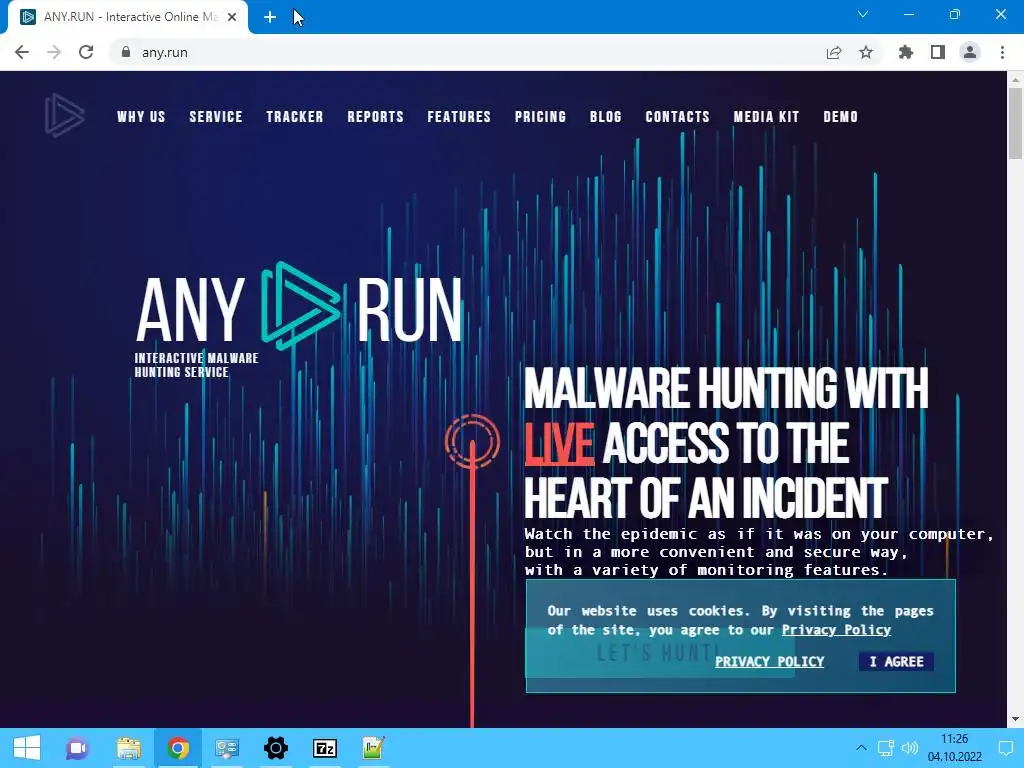Screen dimensions: 1024x768
Task: Open the Chrome profile avatar
Action: (970, 52)
